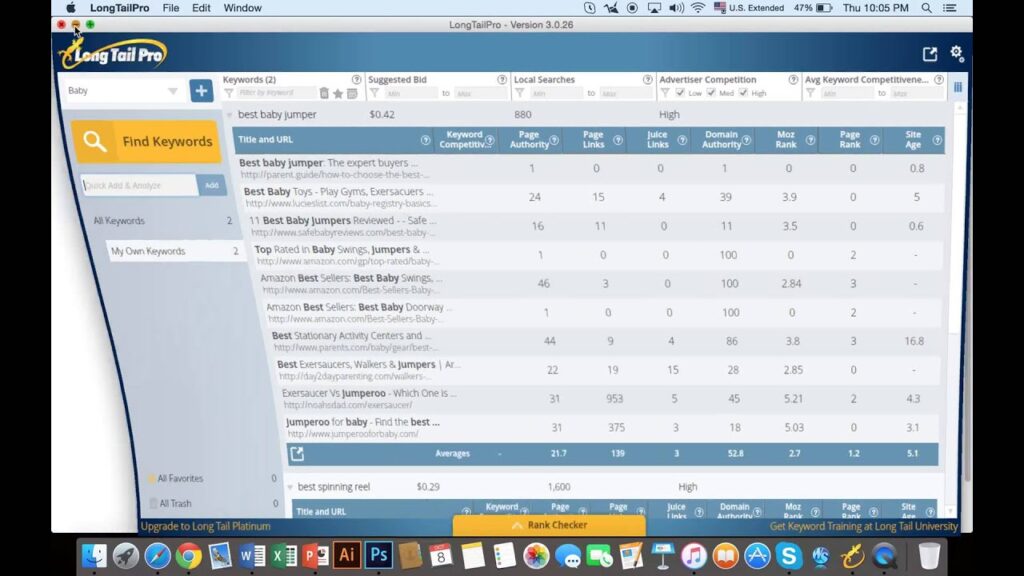Click the Local Searches help icon
This screenshot has width=1024, height=576.
(648, 80)
